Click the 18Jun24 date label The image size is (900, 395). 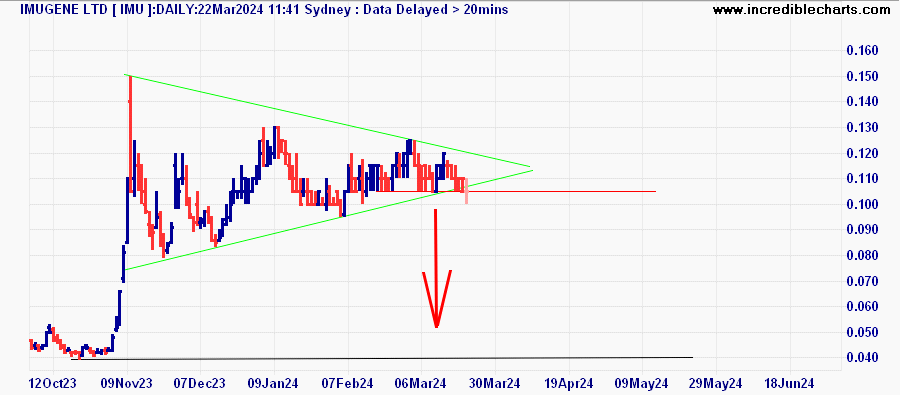click(x=790, y=383)
